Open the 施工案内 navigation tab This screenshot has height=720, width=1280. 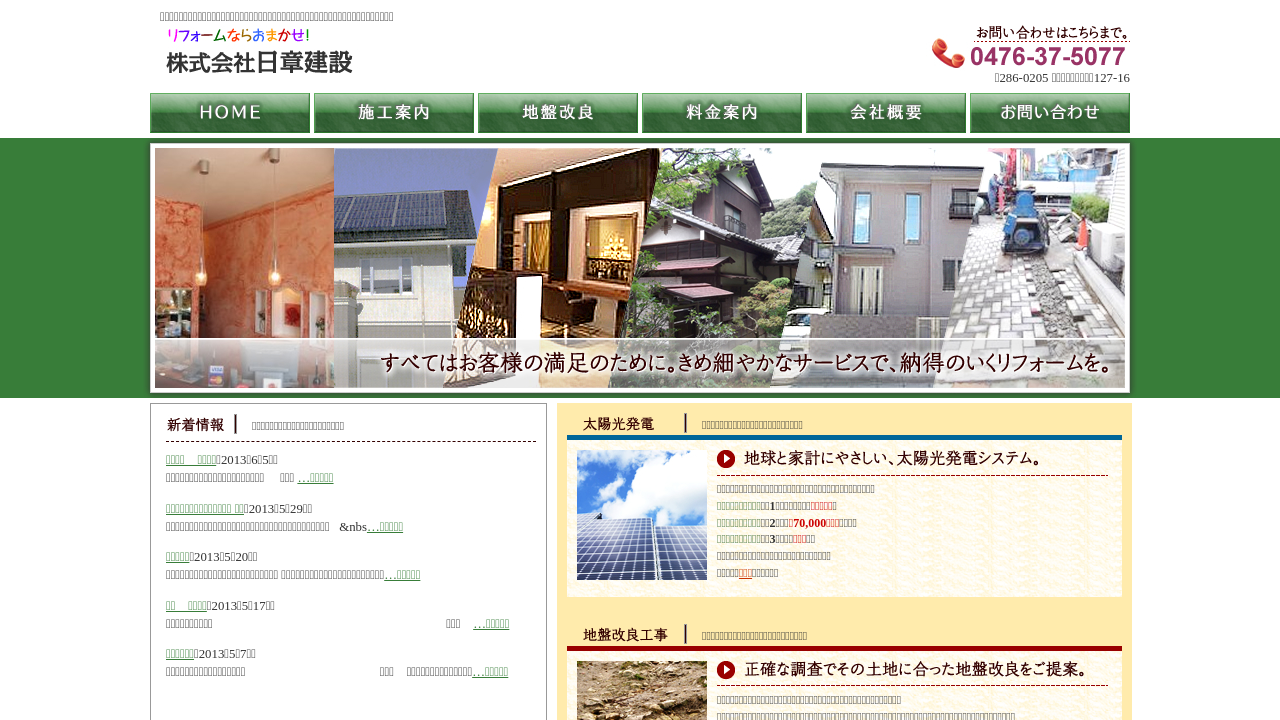pyautogui.click(x=394, y=113)
